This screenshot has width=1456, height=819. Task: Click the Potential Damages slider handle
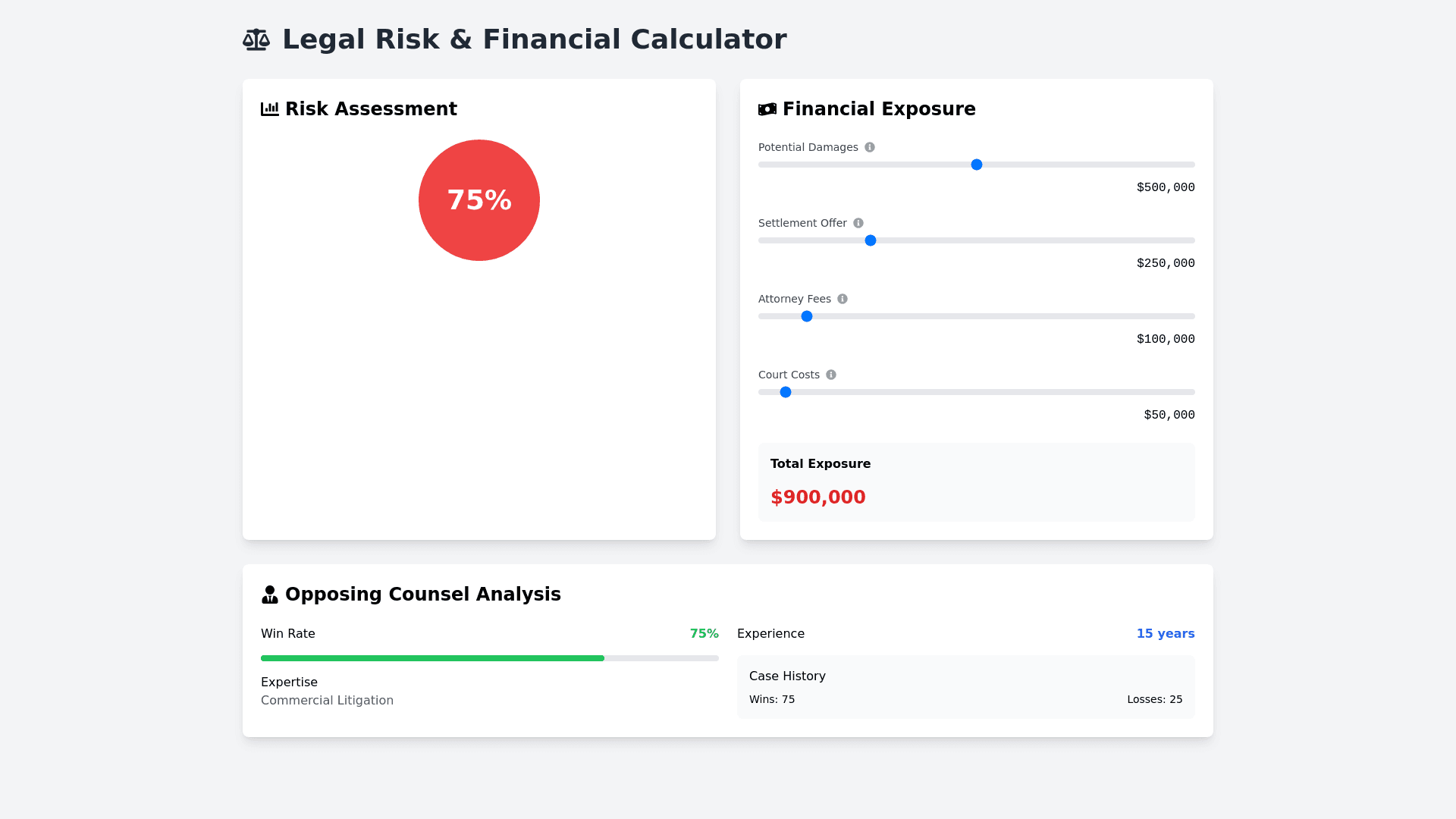977,165
